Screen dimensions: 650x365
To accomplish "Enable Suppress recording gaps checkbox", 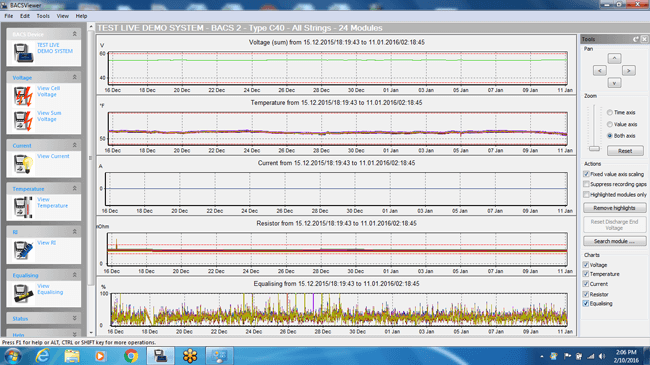I will 586,184.
